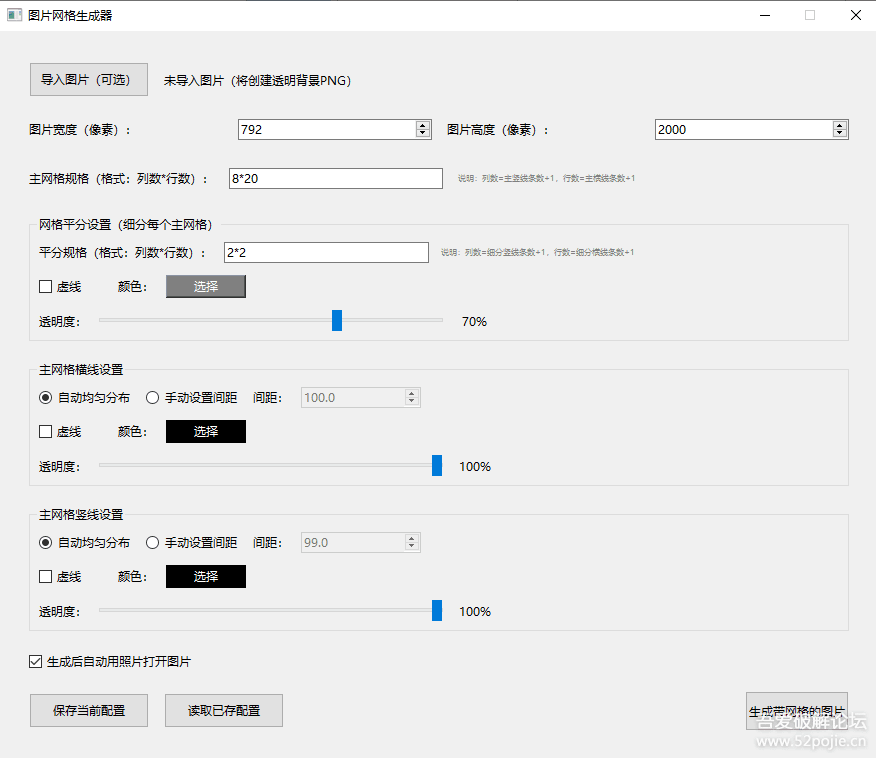Select 自动均匀分布 for 主网格横线
876x758 pixels.
tap(46, 398)
